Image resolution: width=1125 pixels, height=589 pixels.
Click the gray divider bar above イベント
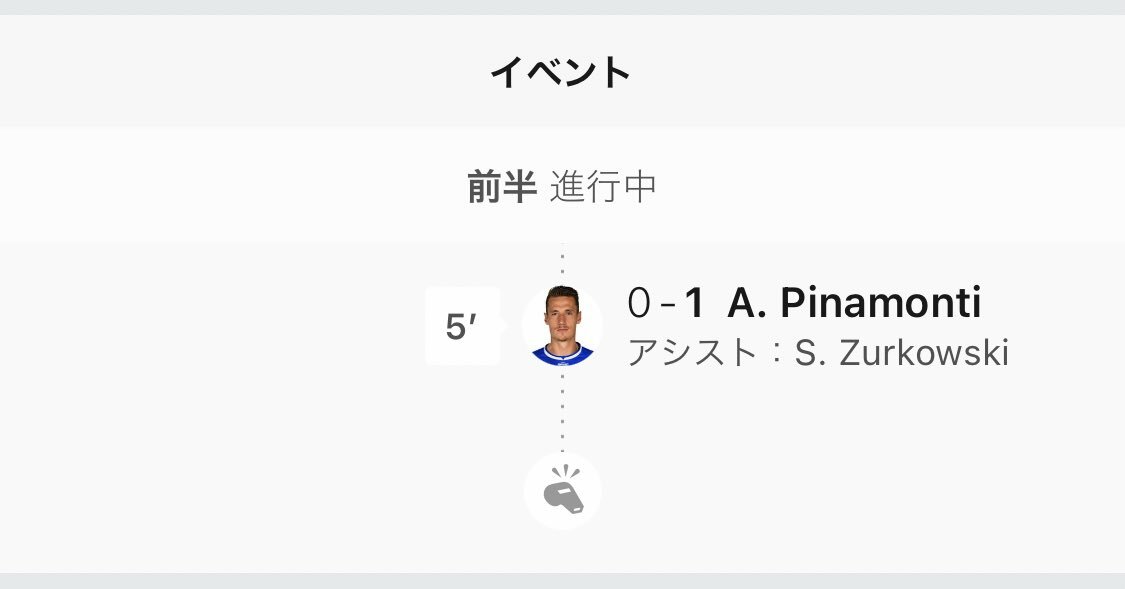coord(562,7)
